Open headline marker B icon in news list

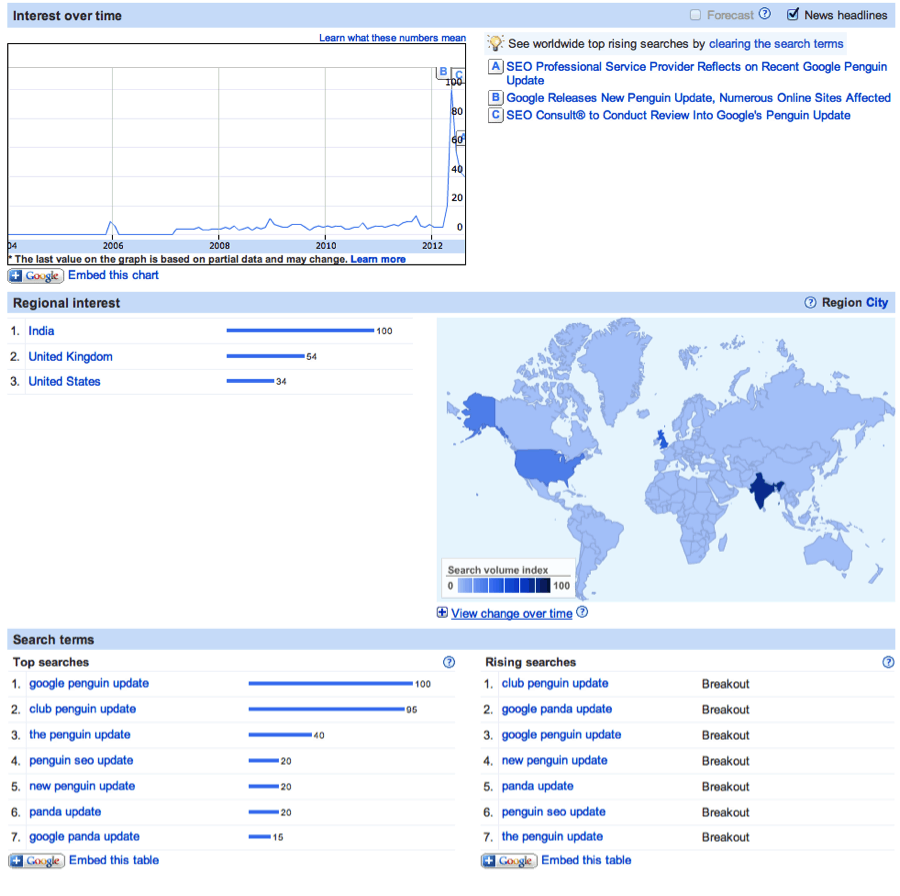(x=495, y=98)
